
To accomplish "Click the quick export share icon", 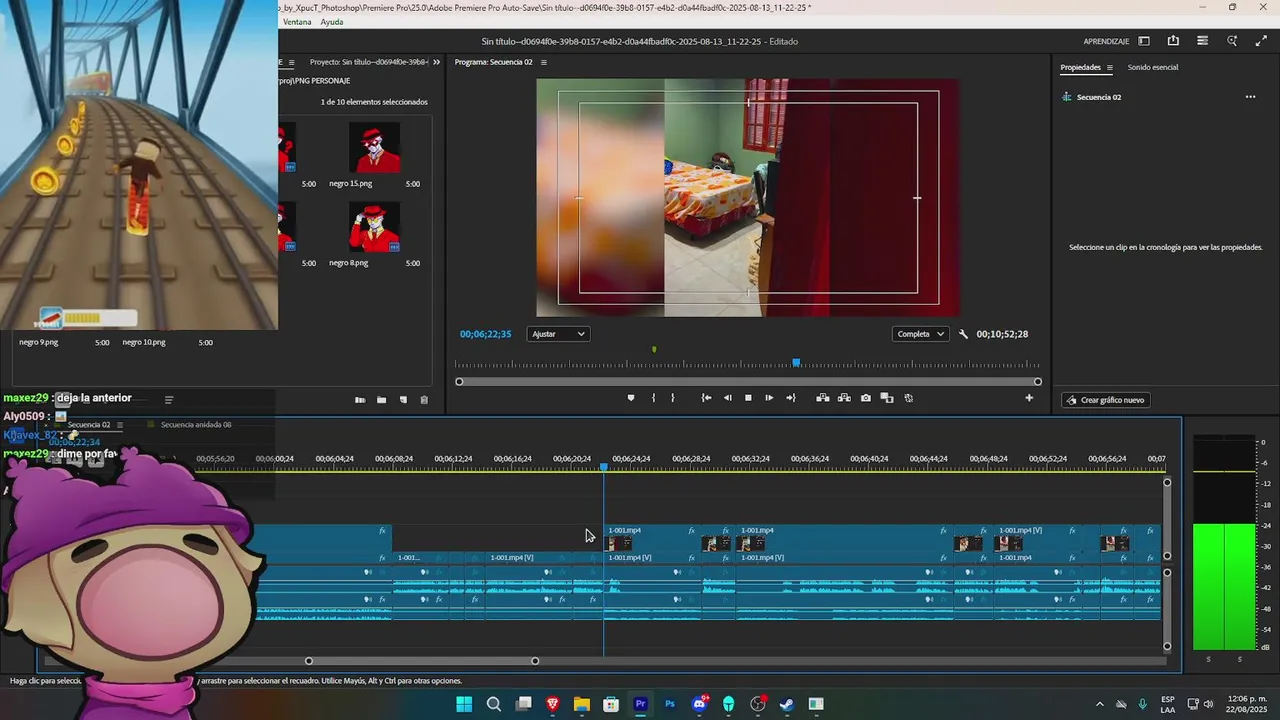I will click(x=1173, y=41).
